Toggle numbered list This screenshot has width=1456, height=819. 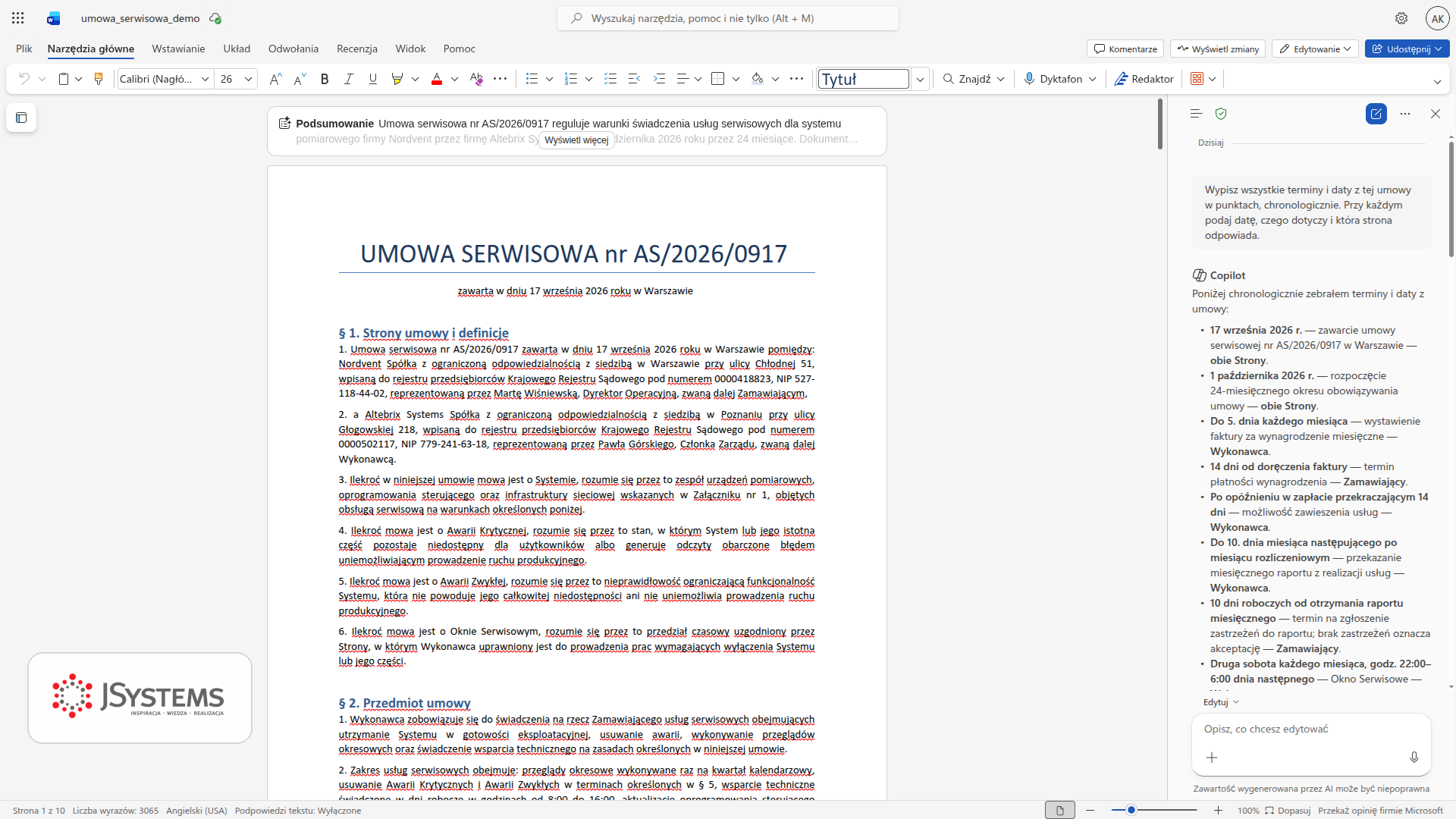(x=571, y=79)
